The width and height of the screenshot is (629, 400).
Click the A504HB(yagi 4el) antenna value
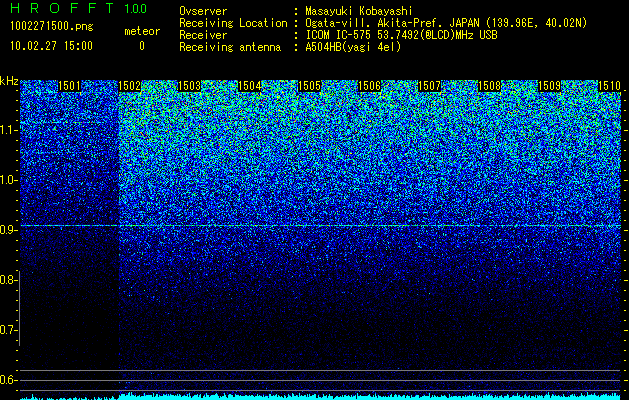pos(353,47)
